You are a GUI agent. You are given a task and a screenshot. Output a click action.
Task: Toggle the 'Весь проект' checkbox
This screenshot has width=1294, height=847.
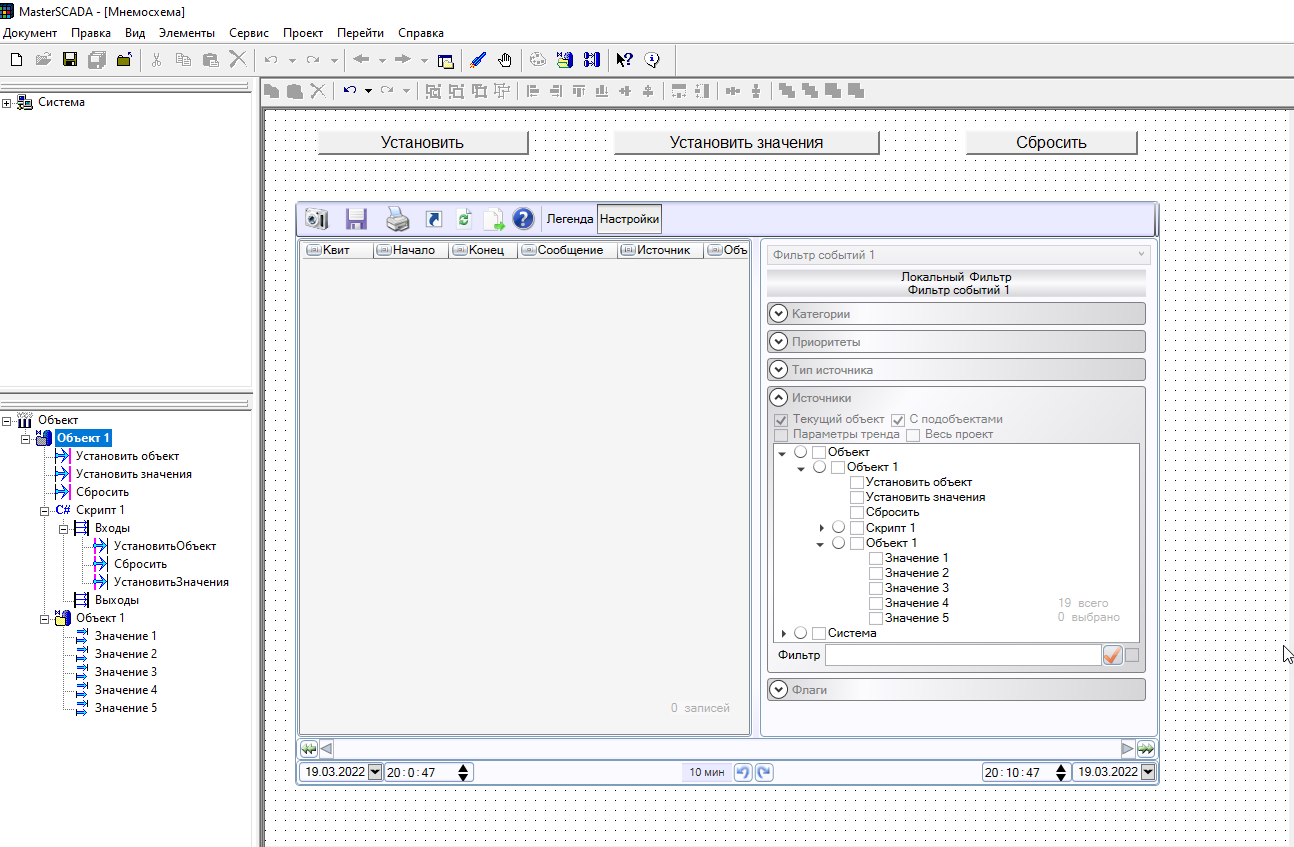[x=913, y=435]
